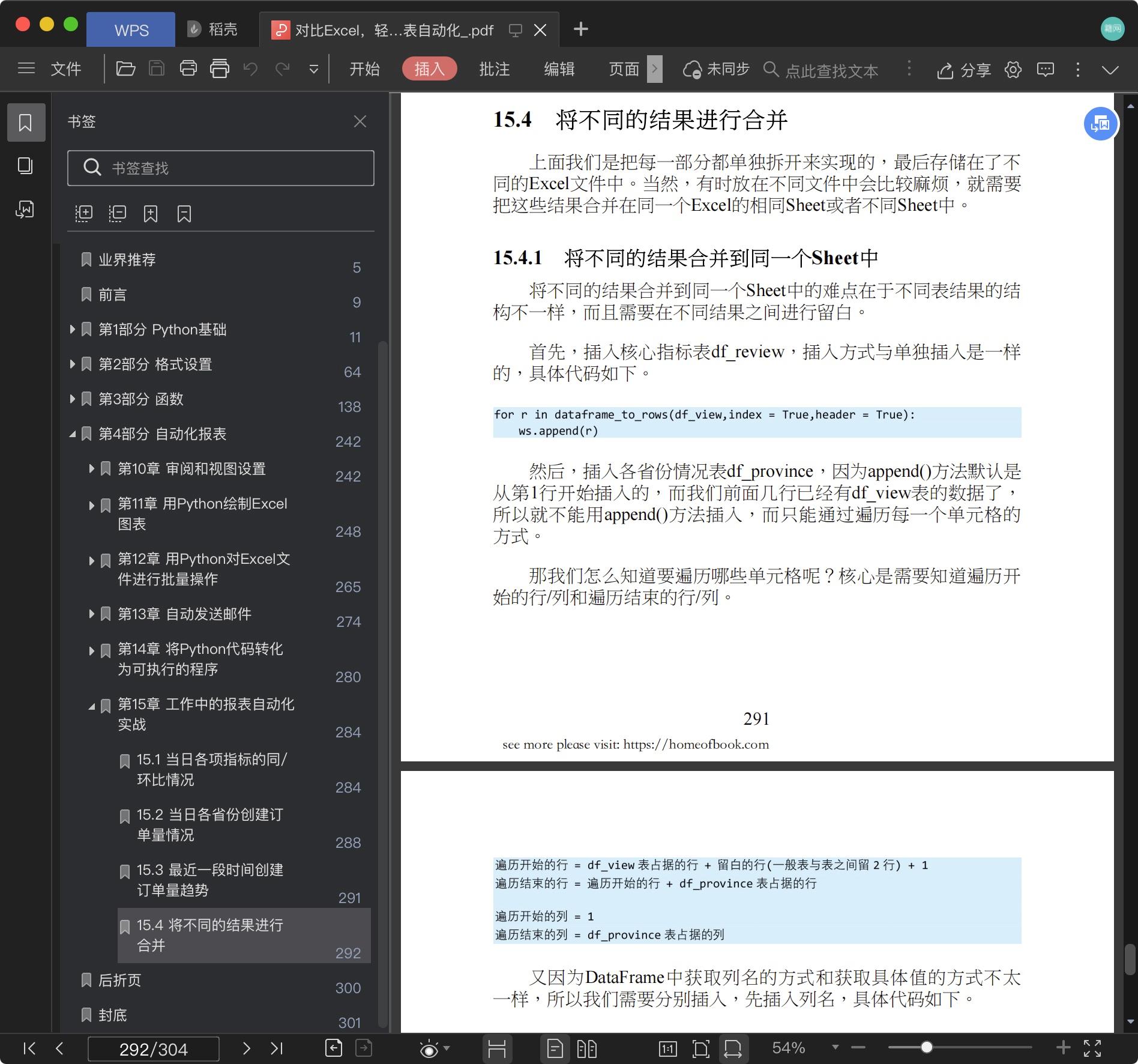Viewport: 1138px width, 1064px height.
Task: Click the delete bookmark icon
Action: coord(184,214)
